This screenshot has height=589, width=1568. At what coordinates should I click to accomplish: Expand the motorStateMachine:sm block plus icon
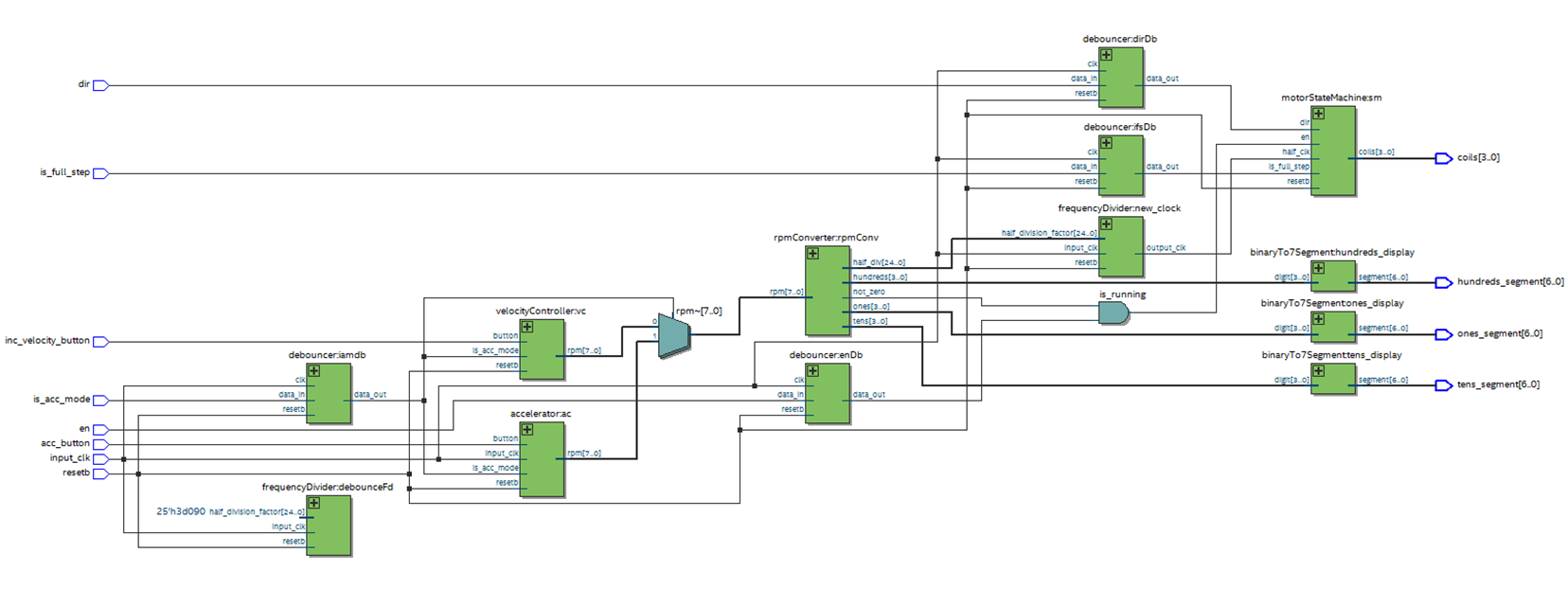tap(1318, 114)
